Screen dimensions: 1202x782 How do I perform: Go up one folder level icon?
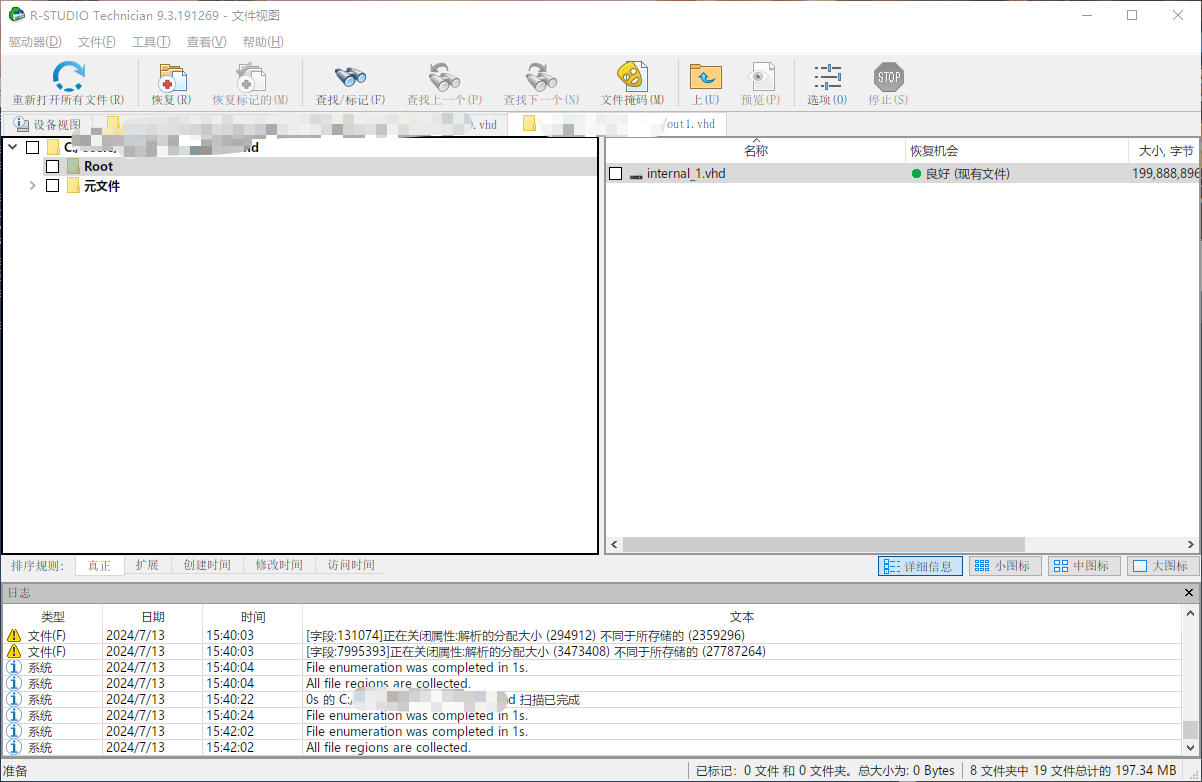pos(705,77)
